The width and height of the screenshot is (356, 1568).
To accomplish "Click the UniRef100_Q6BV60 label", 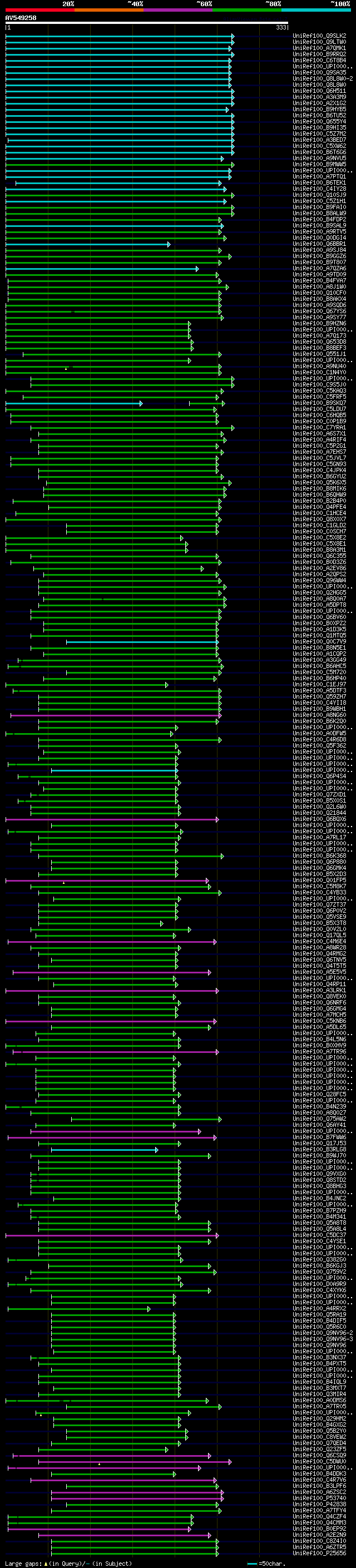I will pyautogui.click(x=319, y=617).
